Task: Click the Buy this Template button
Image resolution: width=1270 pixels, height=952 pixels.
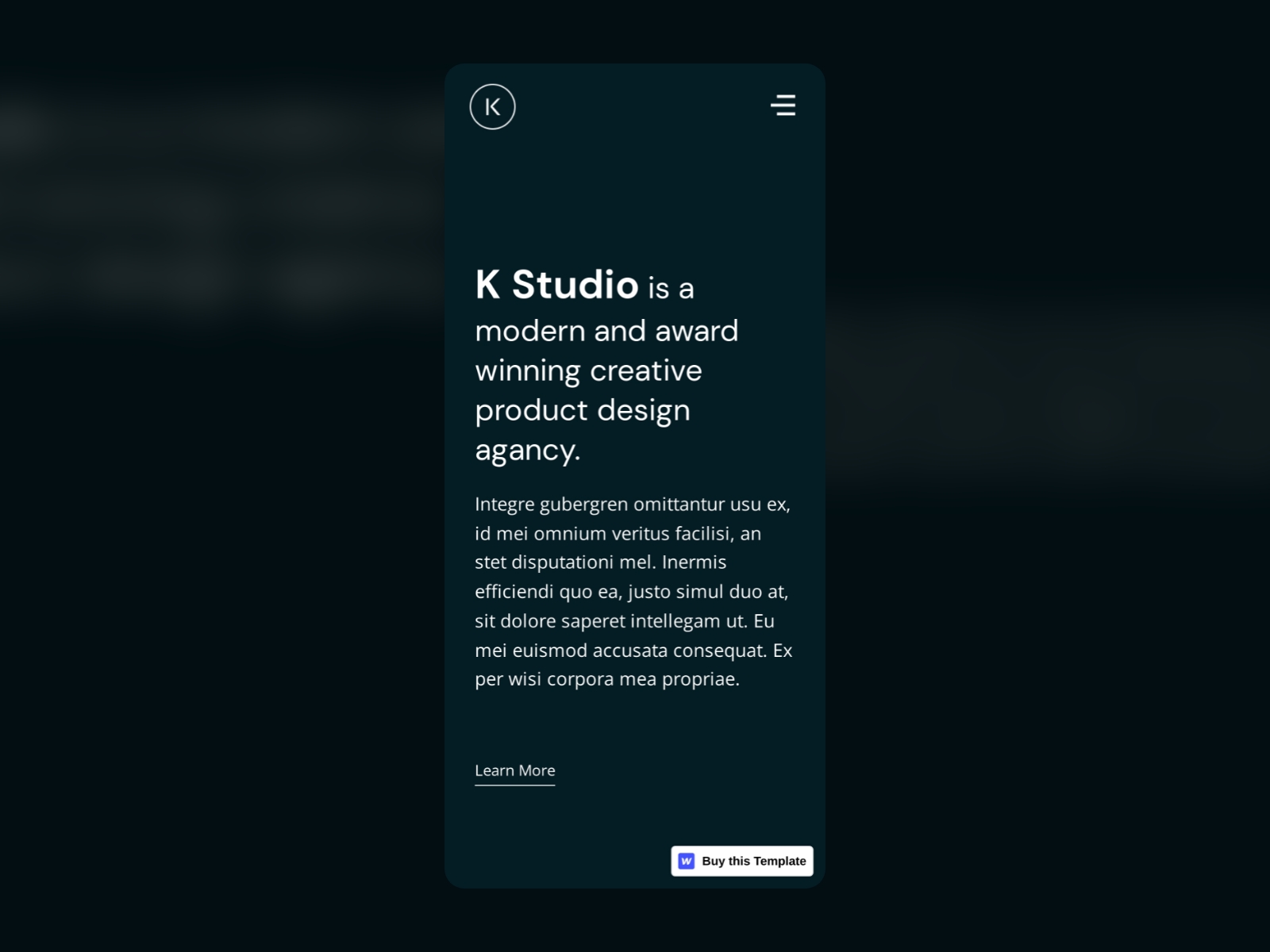Action: pyautogui.click(x=742, y=861)
